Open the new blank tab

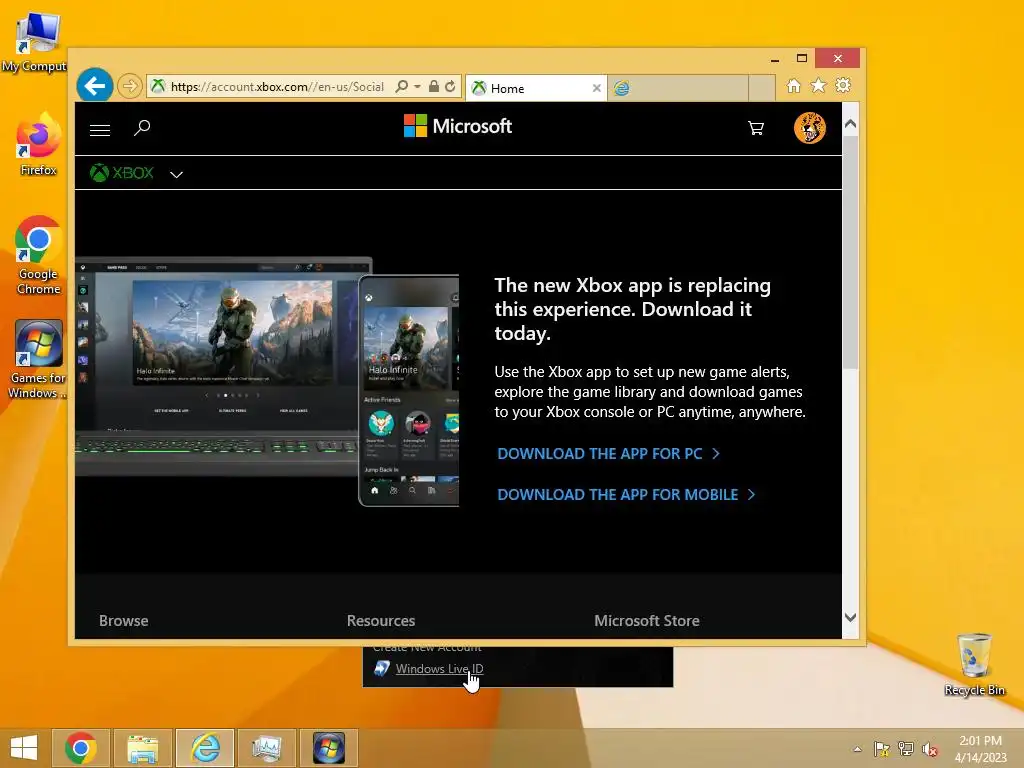coord(678,88)
